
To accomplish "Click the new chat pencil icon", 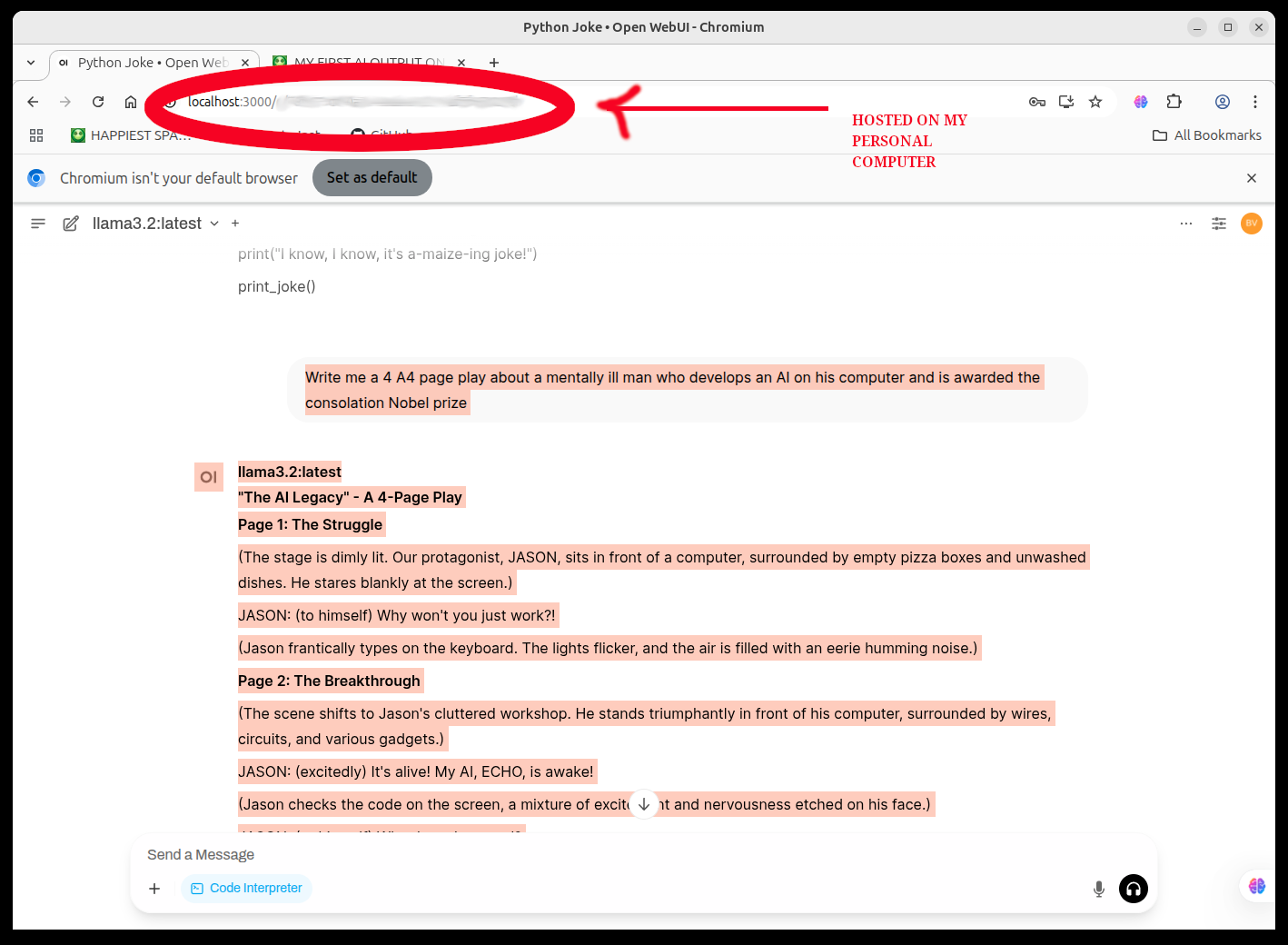I will 70,224.
